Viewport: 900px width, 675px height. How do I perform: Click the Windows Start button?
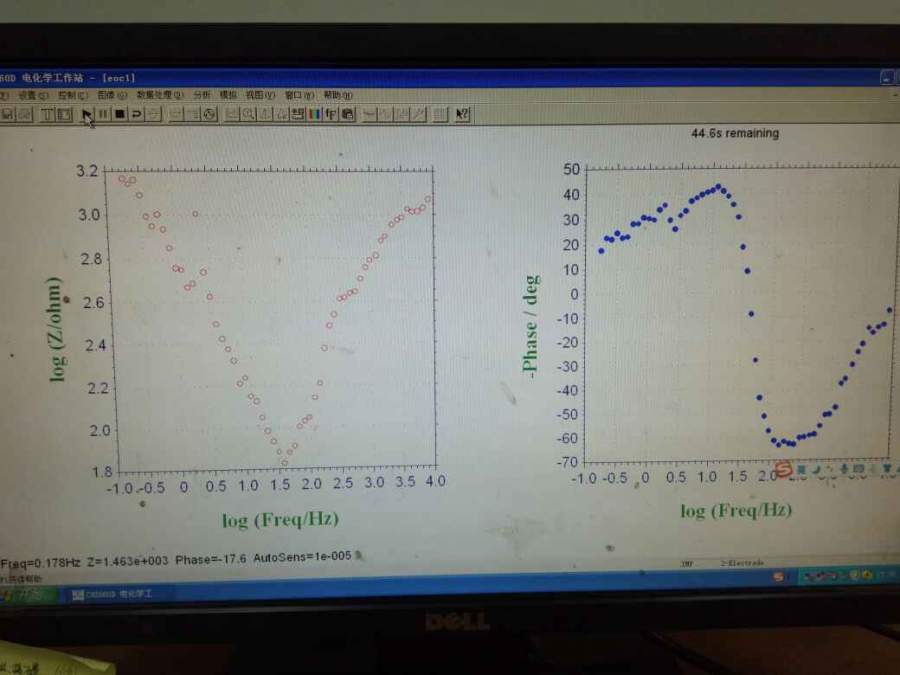tap(29, 595)
